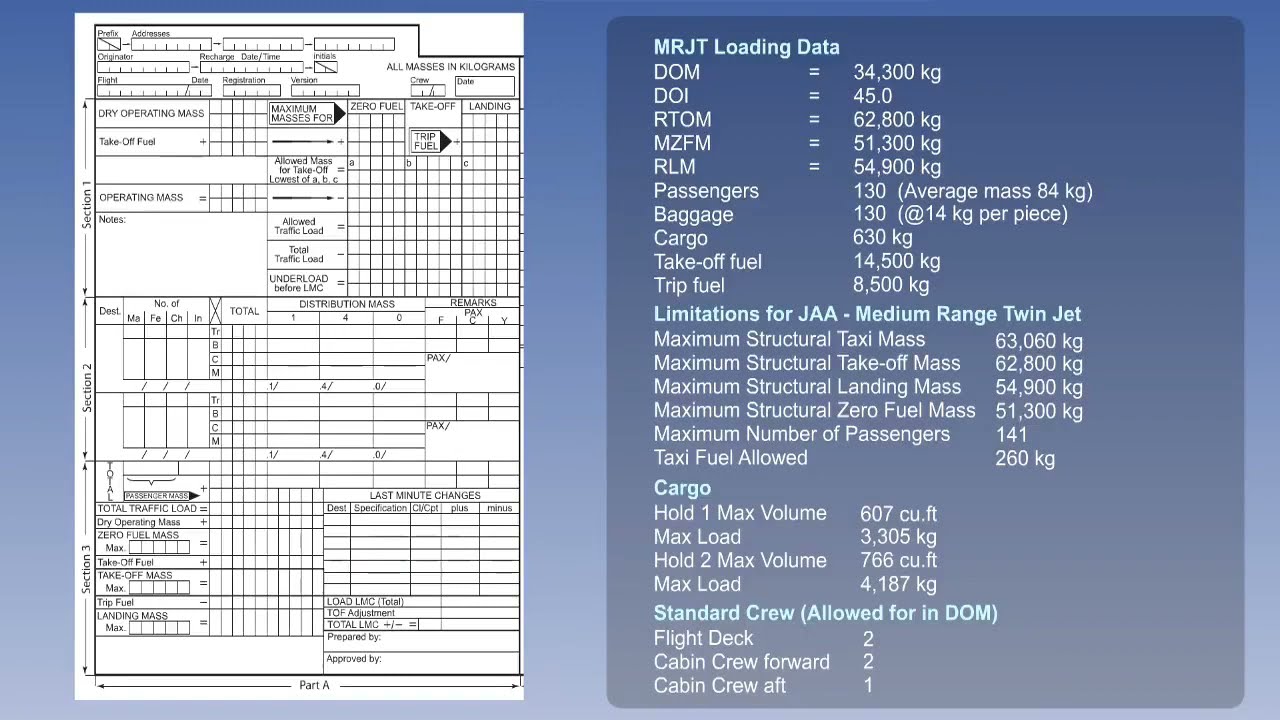Select the taxi mass value 63,060 kg
Viewport: 1280px width, 720px height.
click(1039, 340)
